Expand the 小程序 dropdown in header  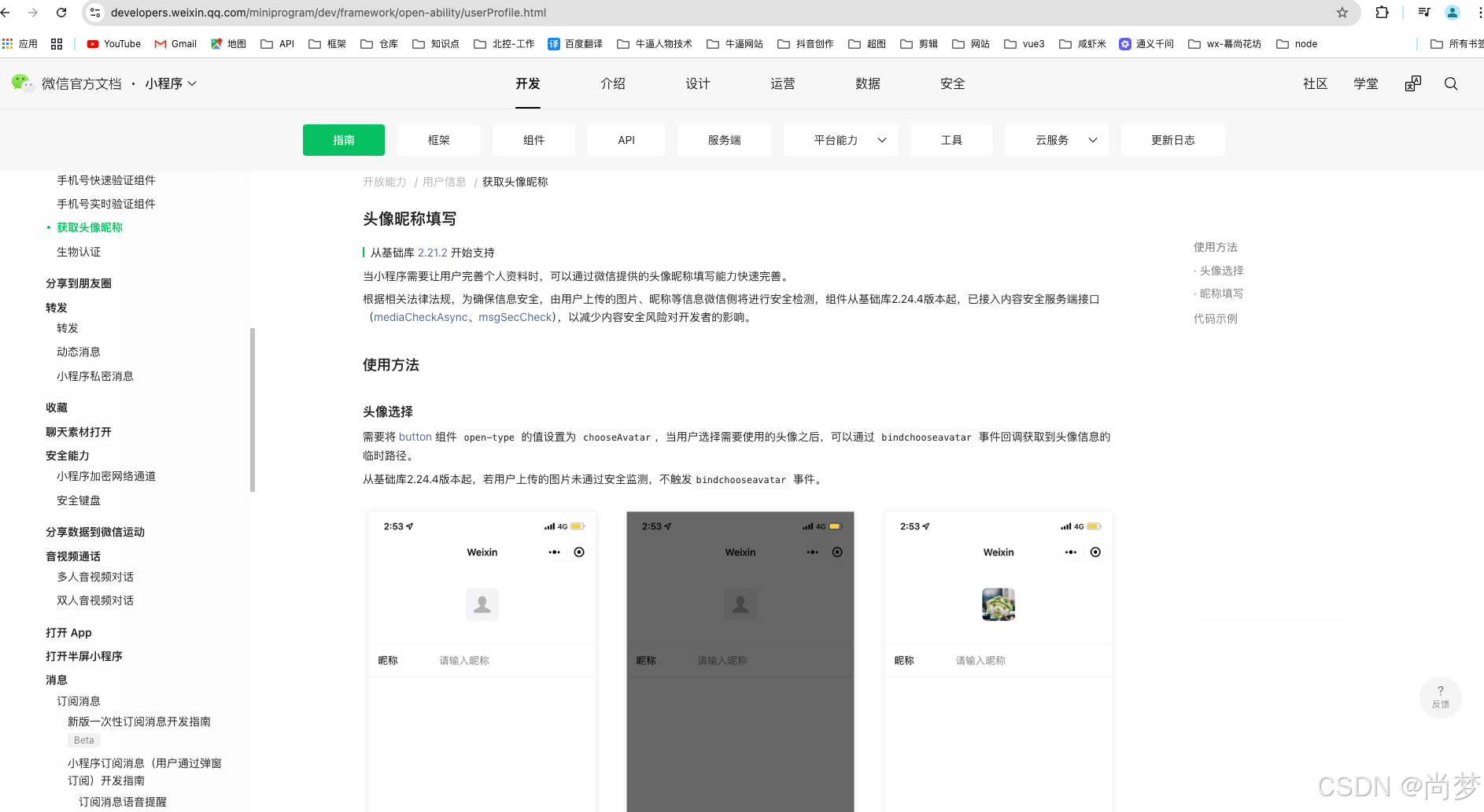point(171,83)
